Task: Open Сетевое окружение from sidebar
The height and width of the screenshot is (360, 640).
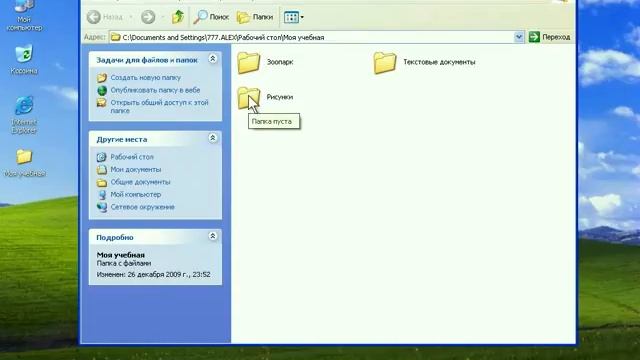Action: click(142, 207)
